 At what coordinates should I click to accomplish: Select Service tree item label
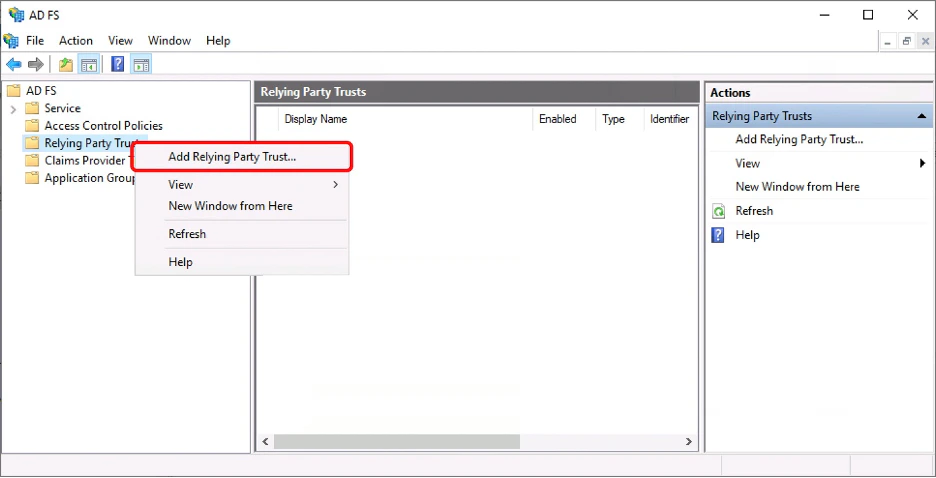tap(62, 109)
